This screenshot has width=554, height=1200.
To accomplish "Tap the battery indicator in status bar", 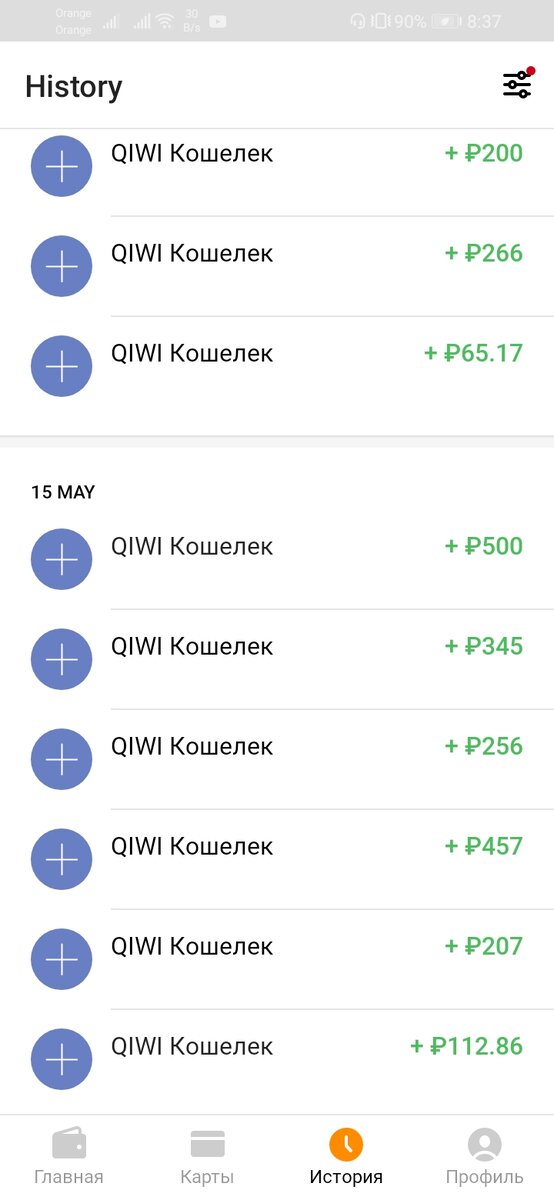I will [x=445, y=21].
